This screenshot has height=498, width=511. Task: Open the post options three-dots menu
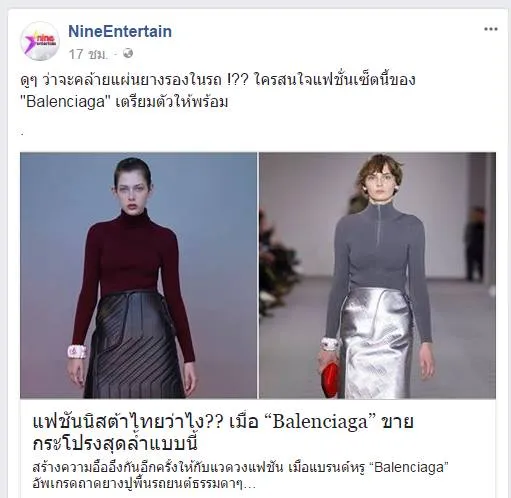tap(491, 29)
